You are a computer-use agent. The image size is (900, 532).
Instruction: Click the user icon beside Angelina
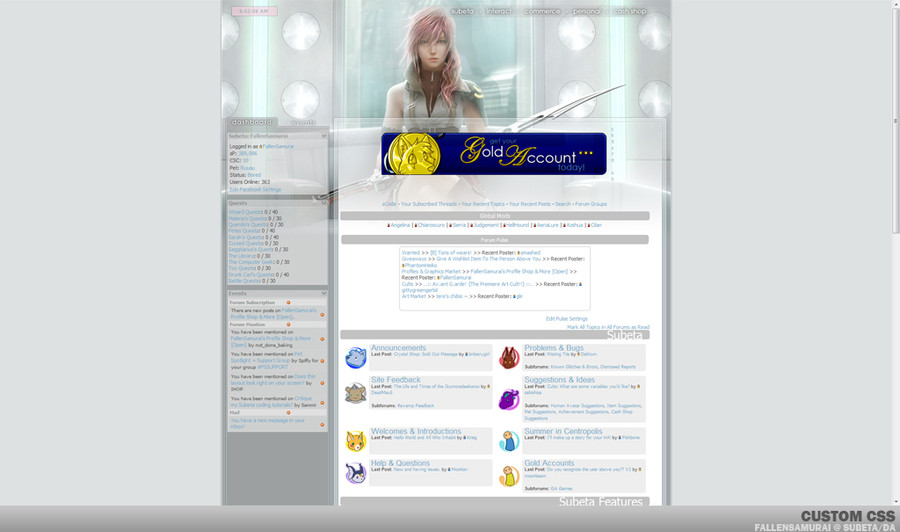(389, 226)
